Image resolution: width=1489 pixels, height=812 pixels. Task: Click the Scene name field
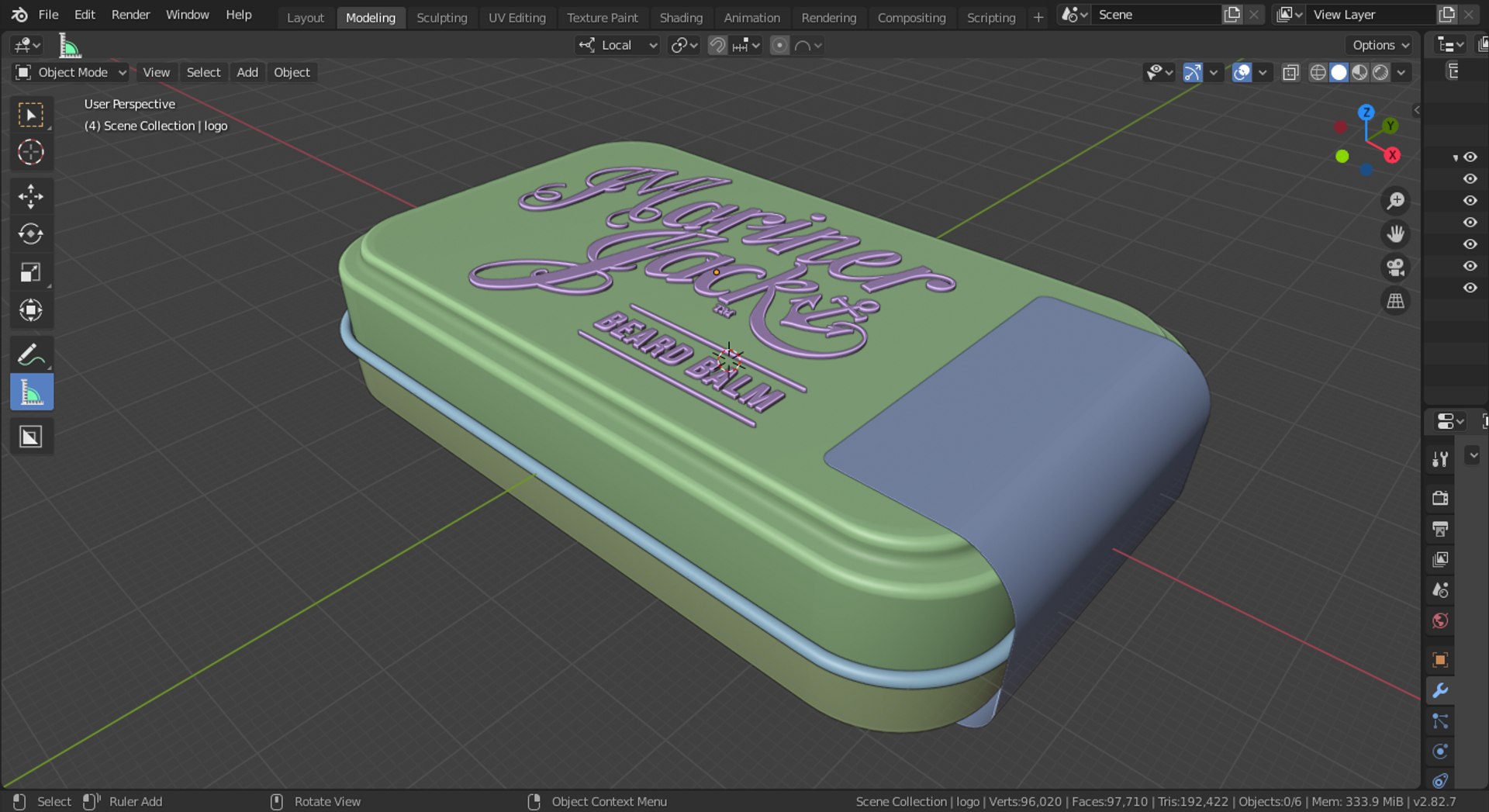pos(1156,15)
